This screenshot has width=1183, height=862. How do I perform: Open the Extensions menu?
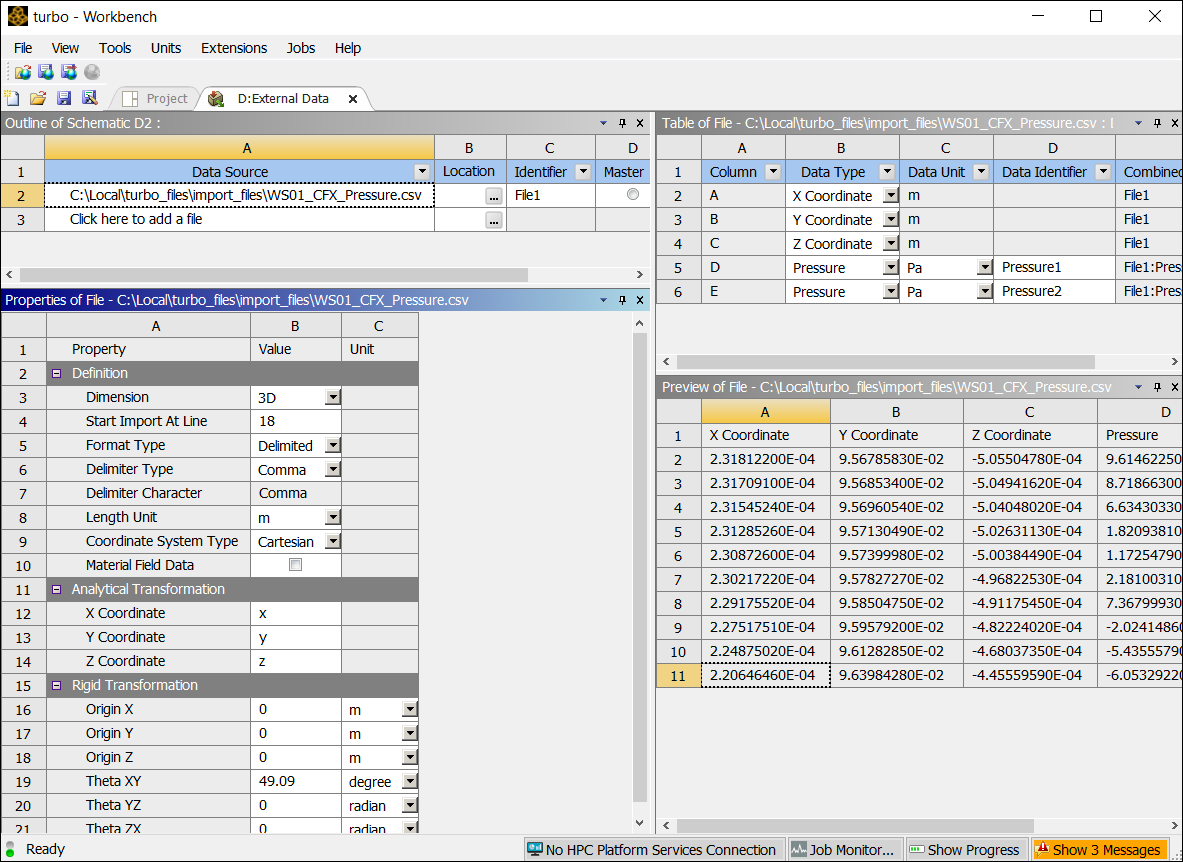pyautogui.click(x=234, y=48)
